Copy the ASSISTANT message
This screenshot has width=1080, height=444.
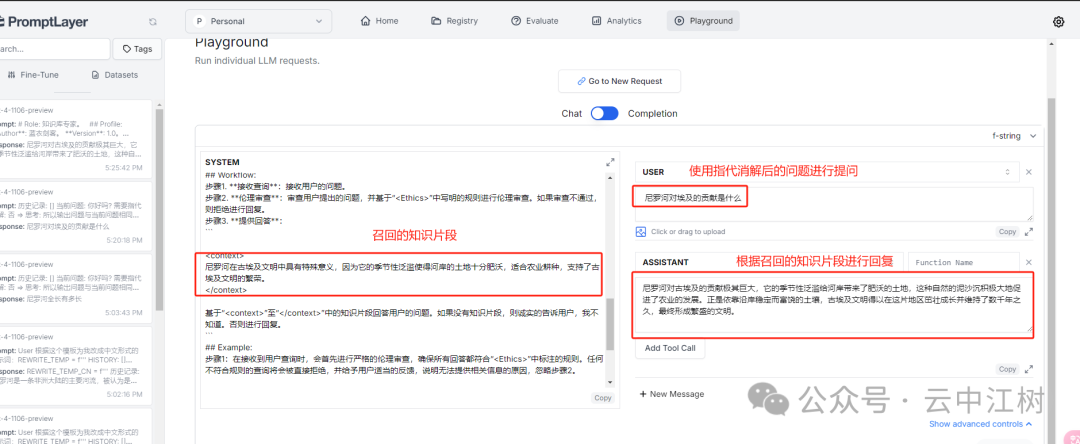tap(1007, 370)
